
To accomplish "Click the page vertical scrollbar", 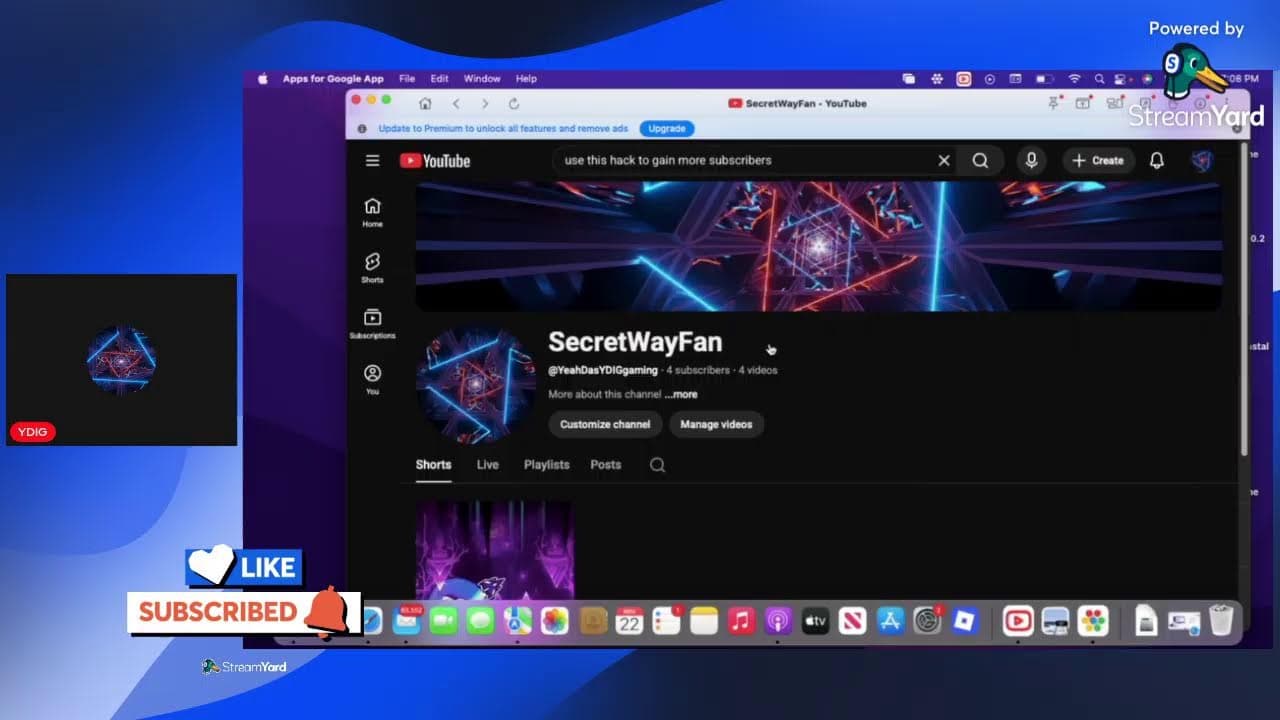I will point(1244,300).
